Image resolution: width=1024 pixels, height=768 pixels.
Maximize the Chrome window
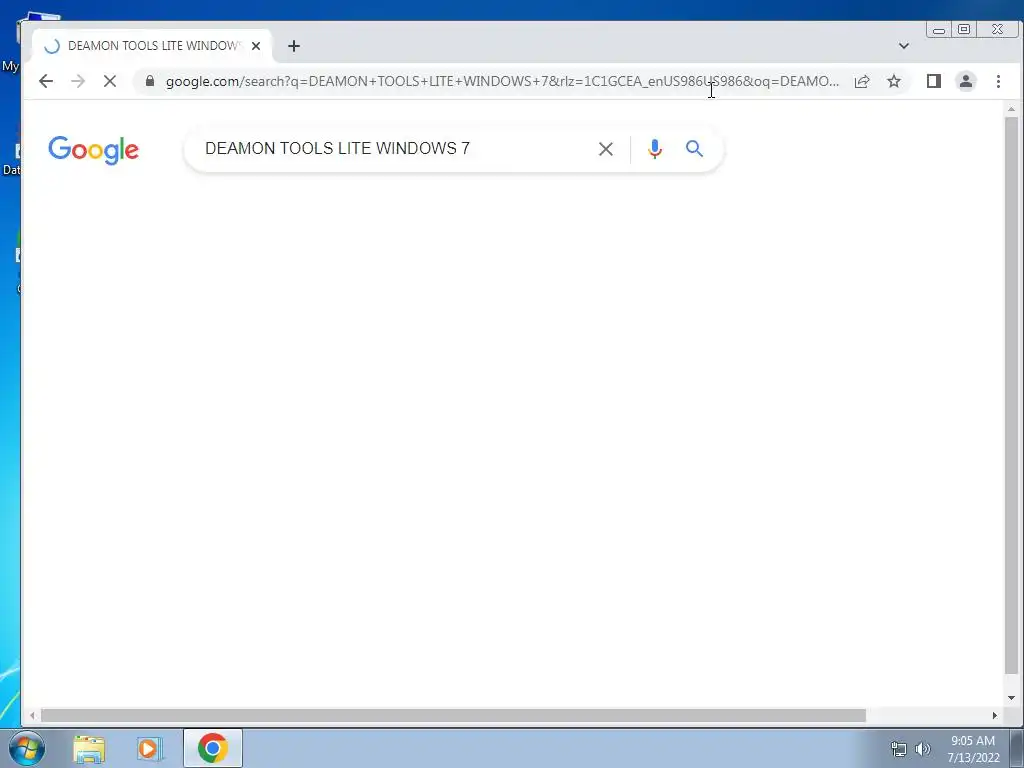click(964, 29)
